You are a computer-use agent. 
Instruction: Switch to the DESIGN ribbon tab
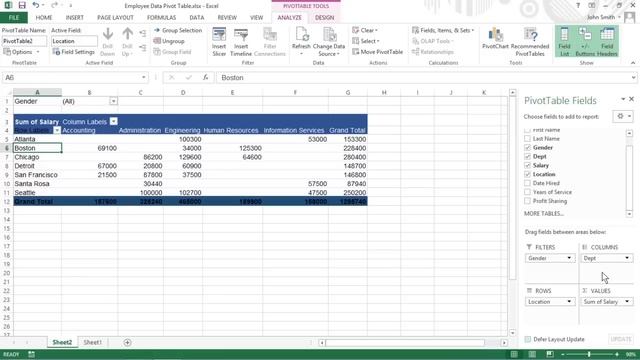coord(324,18)
